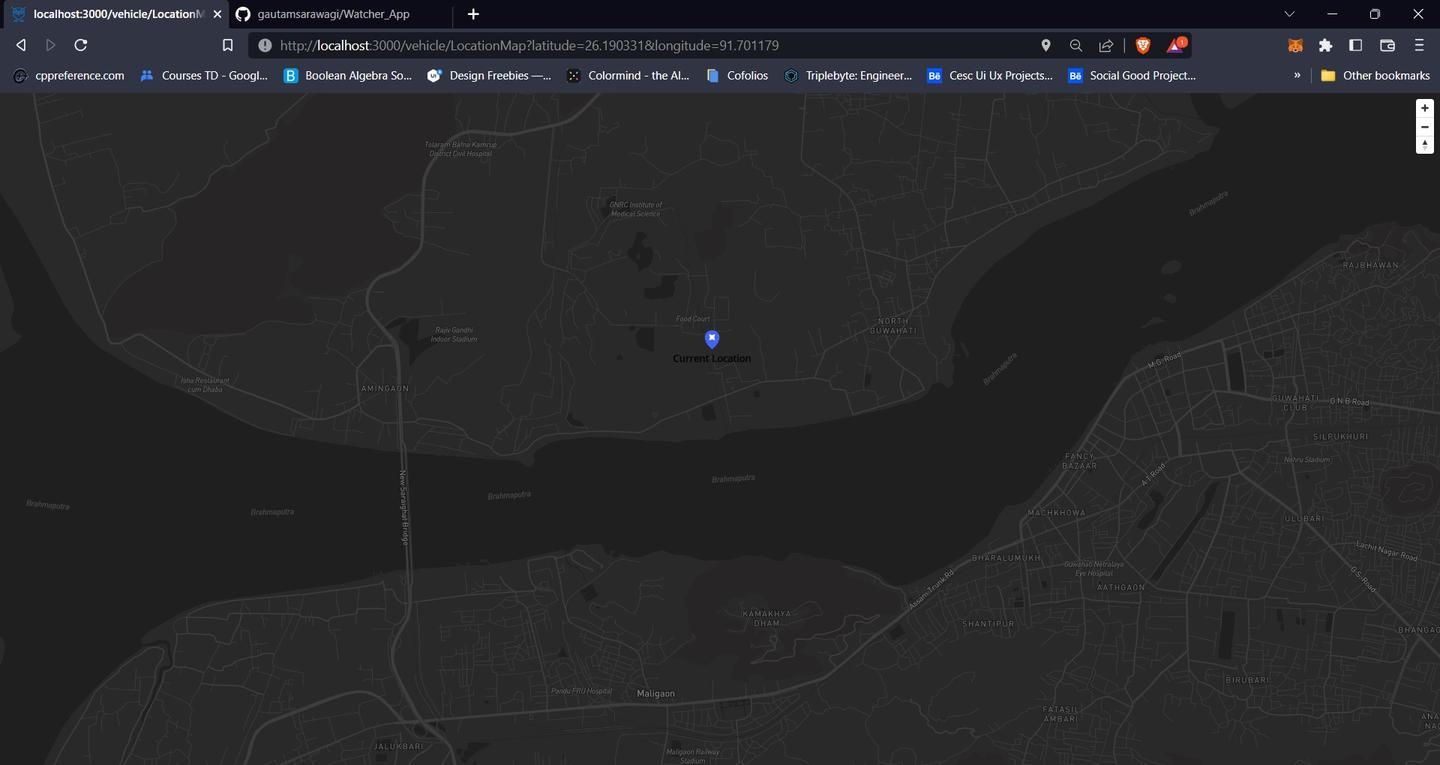Click the RAJBHAWAN map label
The width and height of the screenshot is (1440, 765).
[x=1371, y=265]
